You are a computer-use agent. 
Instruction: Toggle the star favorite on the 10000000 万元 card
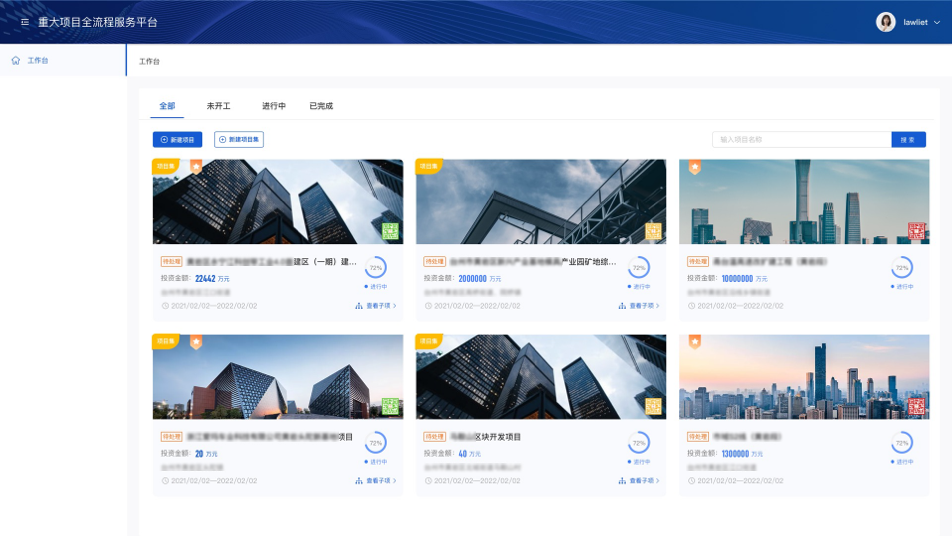pos(695,168)
